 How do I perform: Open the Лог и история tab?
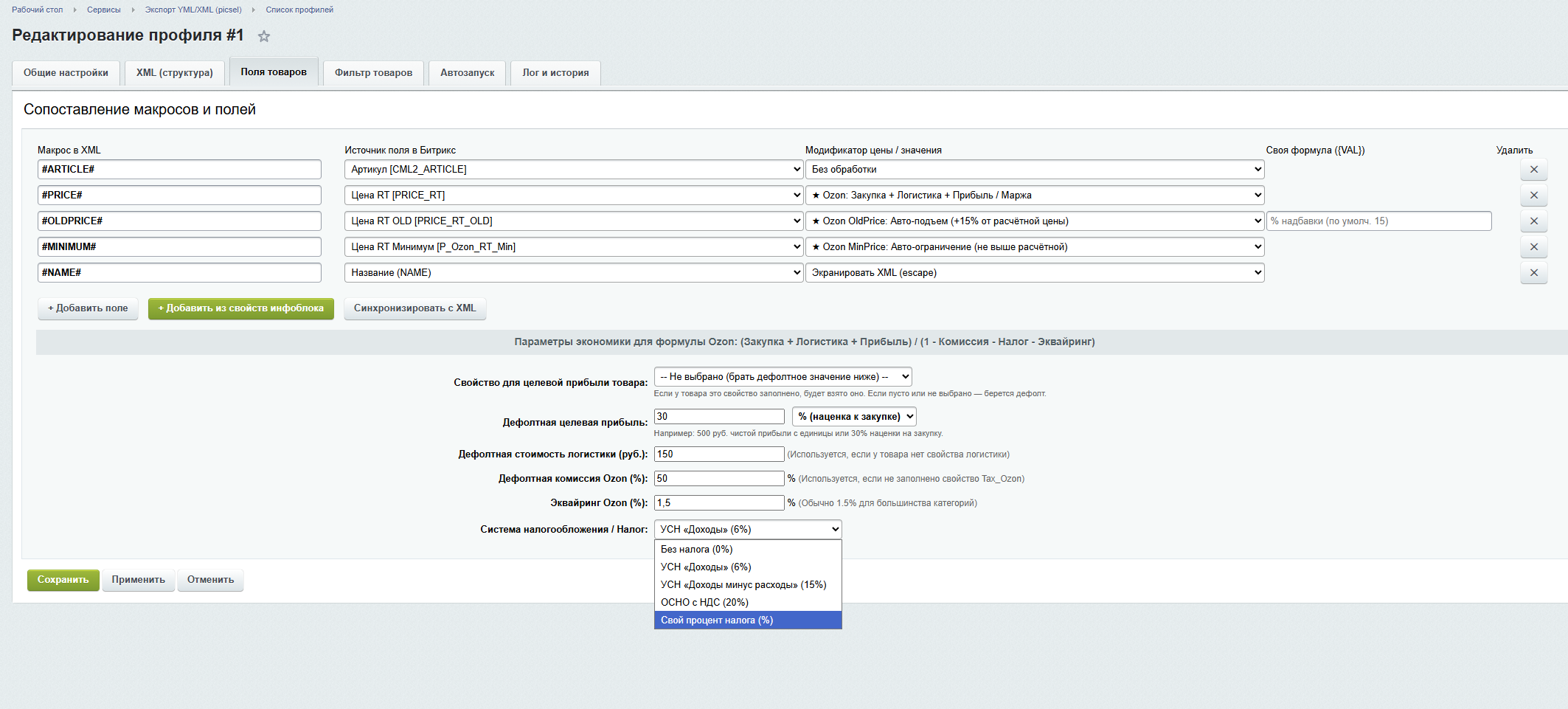tap(555, 73)
